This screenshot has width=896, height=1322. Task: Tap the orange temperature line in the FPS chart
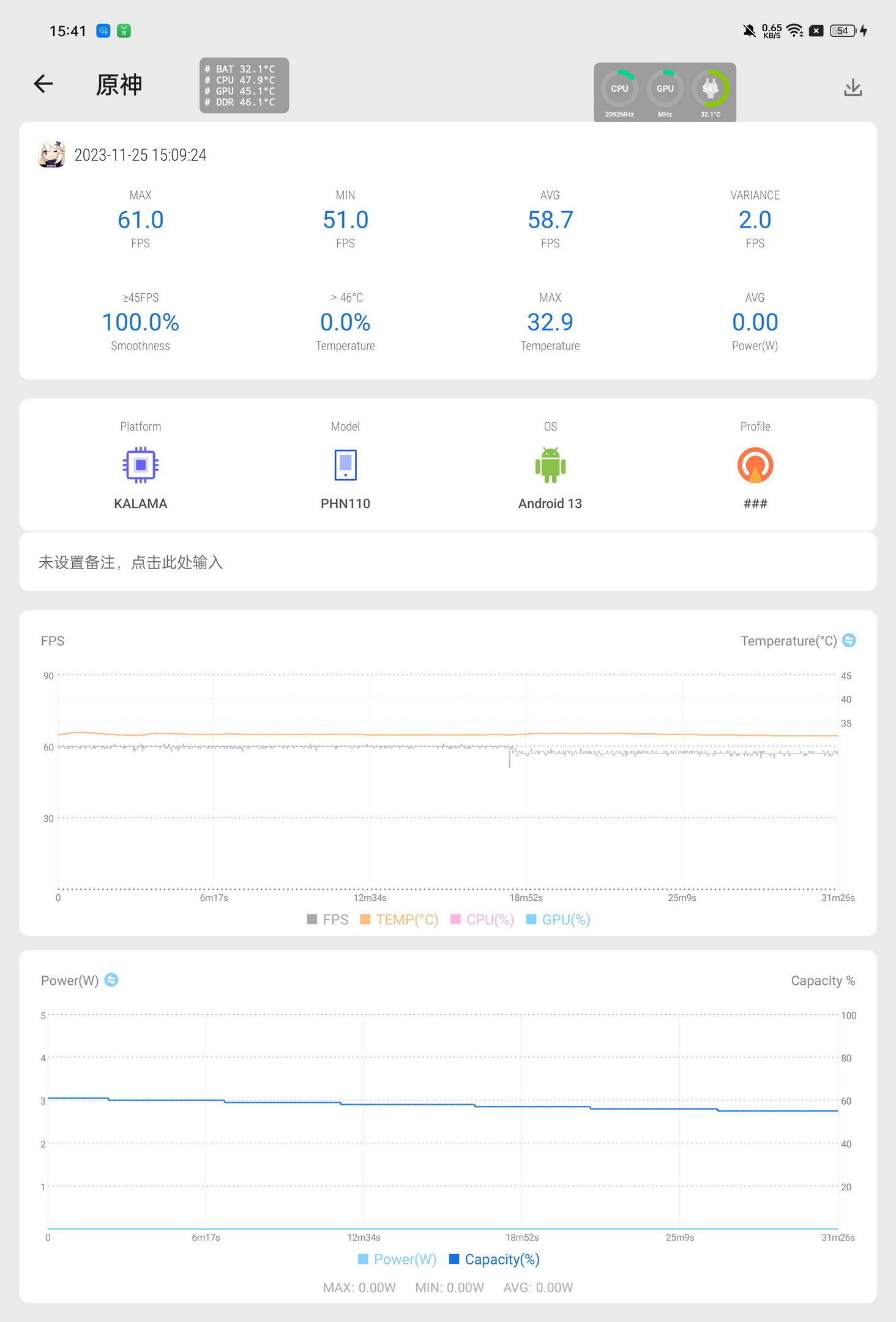point(448,734)
